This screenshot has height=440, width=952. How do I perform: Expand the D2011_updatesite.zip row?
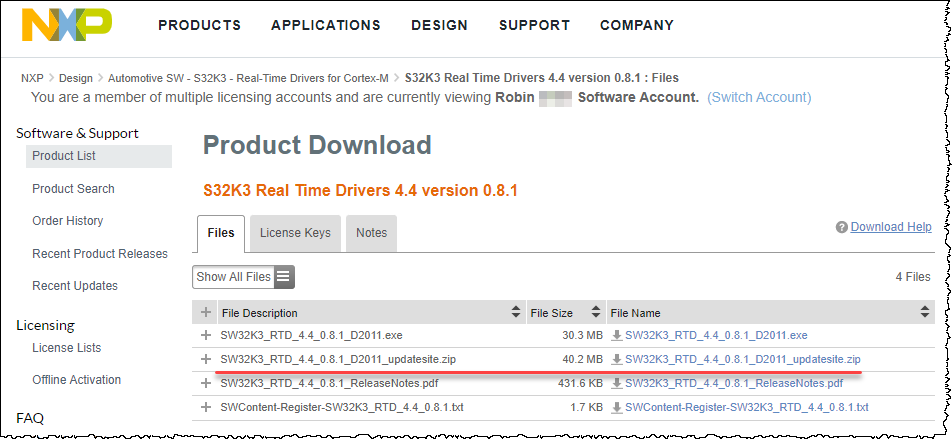(206, 359)
